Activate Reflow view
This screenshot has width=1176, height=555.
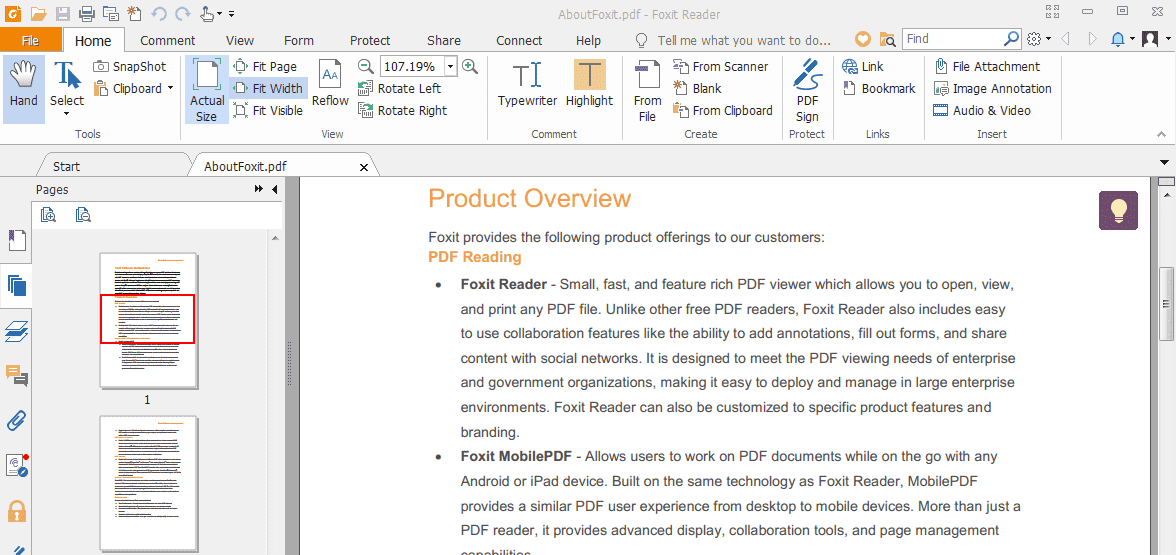tap(330, 84)
